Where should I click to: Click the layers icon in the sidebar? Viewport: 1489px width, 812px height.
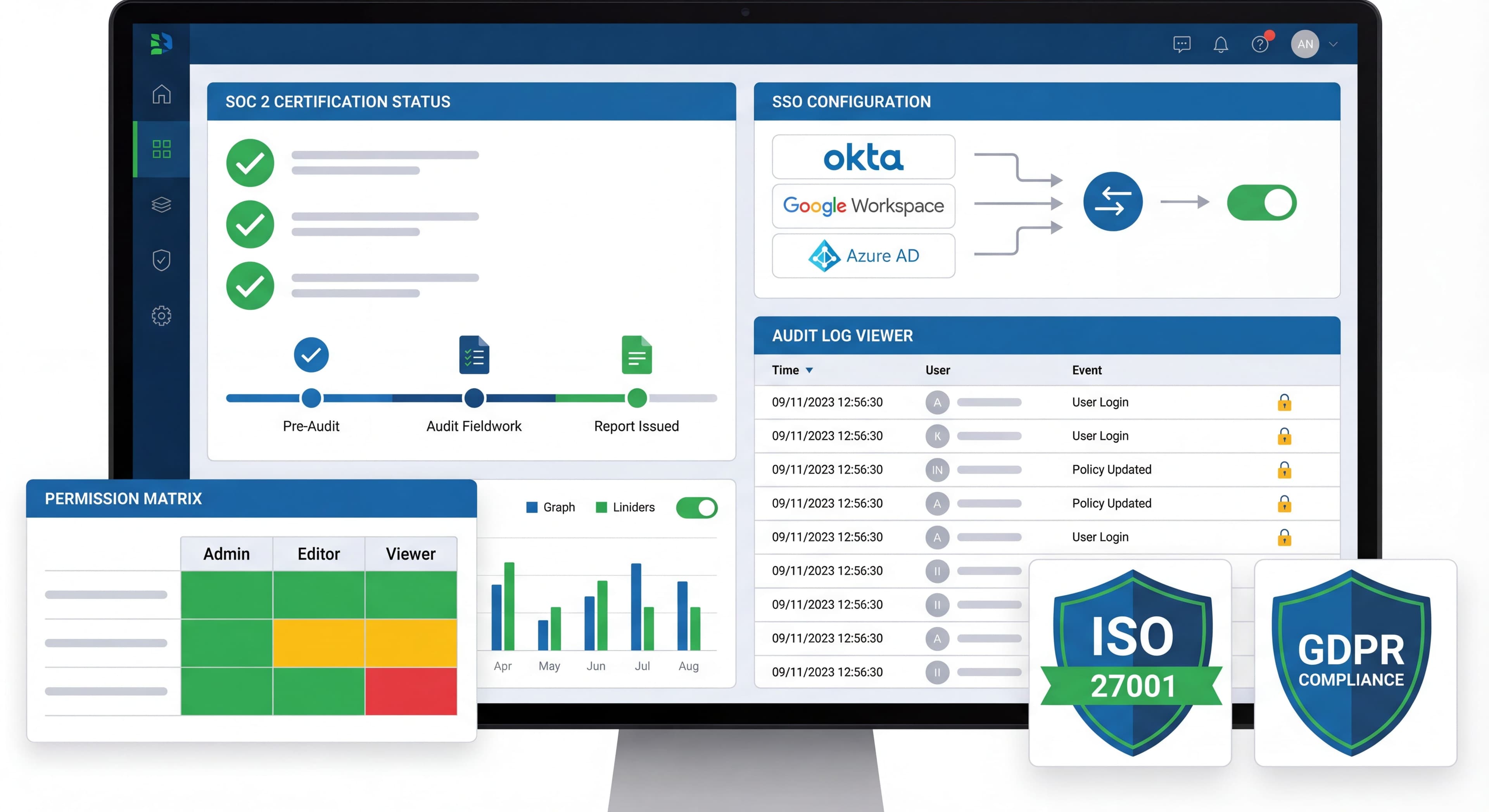[161, 204]
